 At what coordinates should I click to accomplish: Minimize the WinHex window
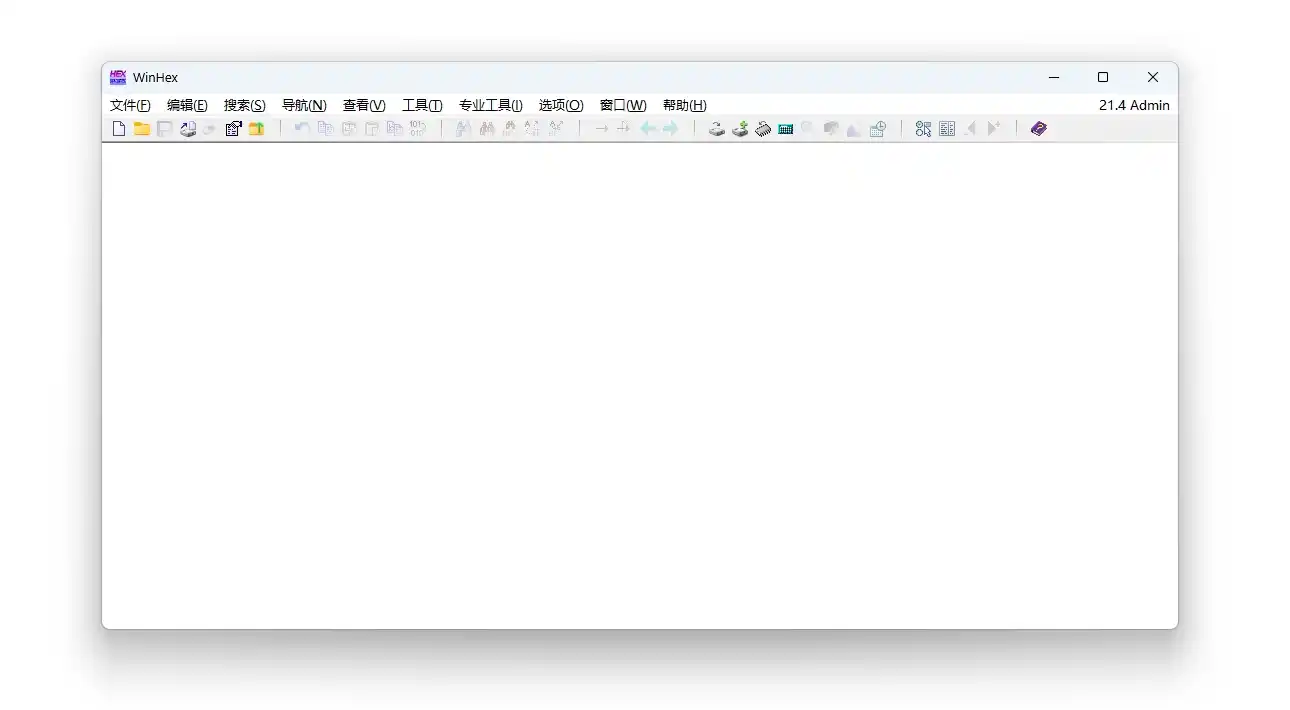pyautogui.click(x=1054, y=77)
